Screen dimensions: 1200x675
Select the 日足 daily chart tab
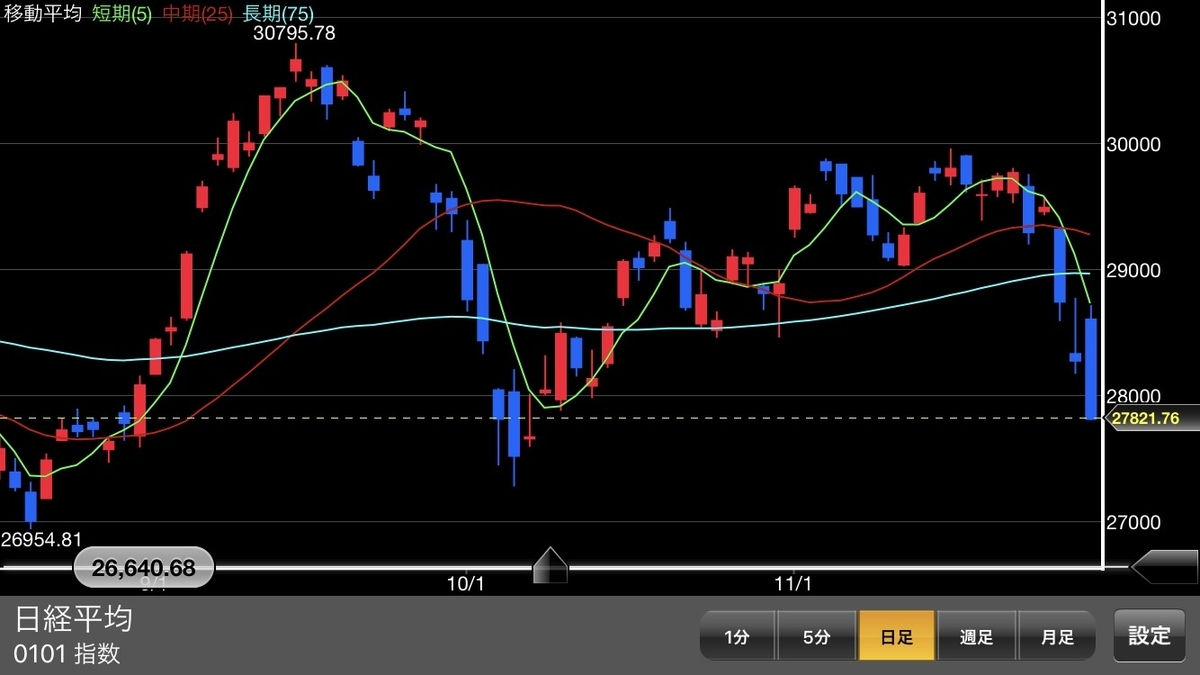click(x=896, y=637)
